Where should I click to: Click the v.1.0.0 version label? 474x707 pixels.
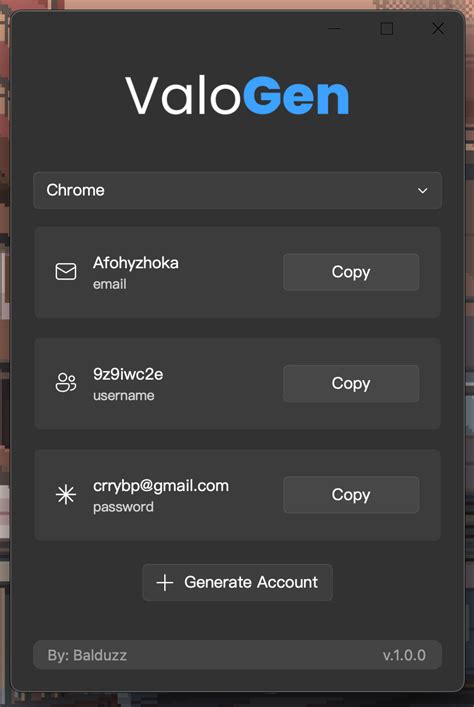click(x=404, y=655)
